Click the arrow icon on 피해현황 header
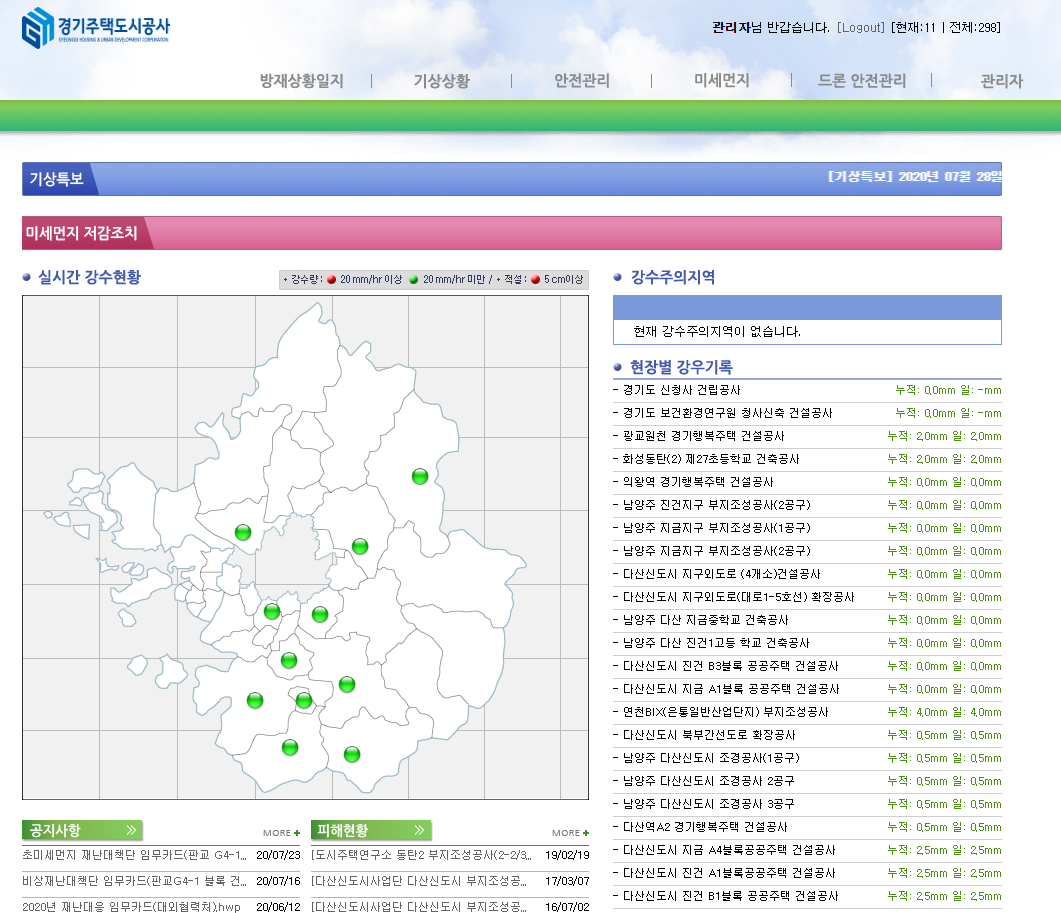The height and width of the screenshot is (913, 1061). [x=420, y=830]
